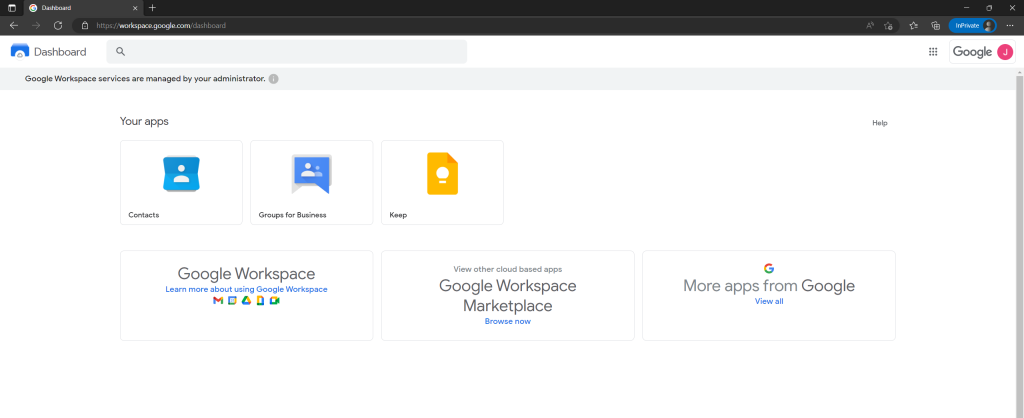Click the Google account switcher box
The height and width of the screenshot is (418, 1024).
click(x=982, y=52)
